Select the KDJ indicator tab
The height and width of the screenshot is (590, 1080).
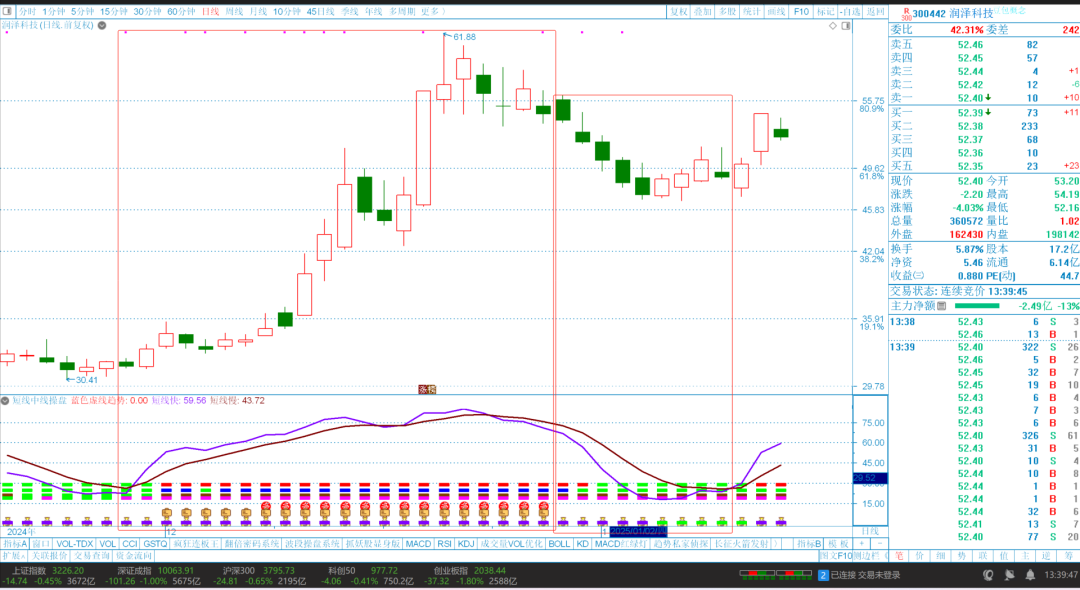click(x=466, y=544)
